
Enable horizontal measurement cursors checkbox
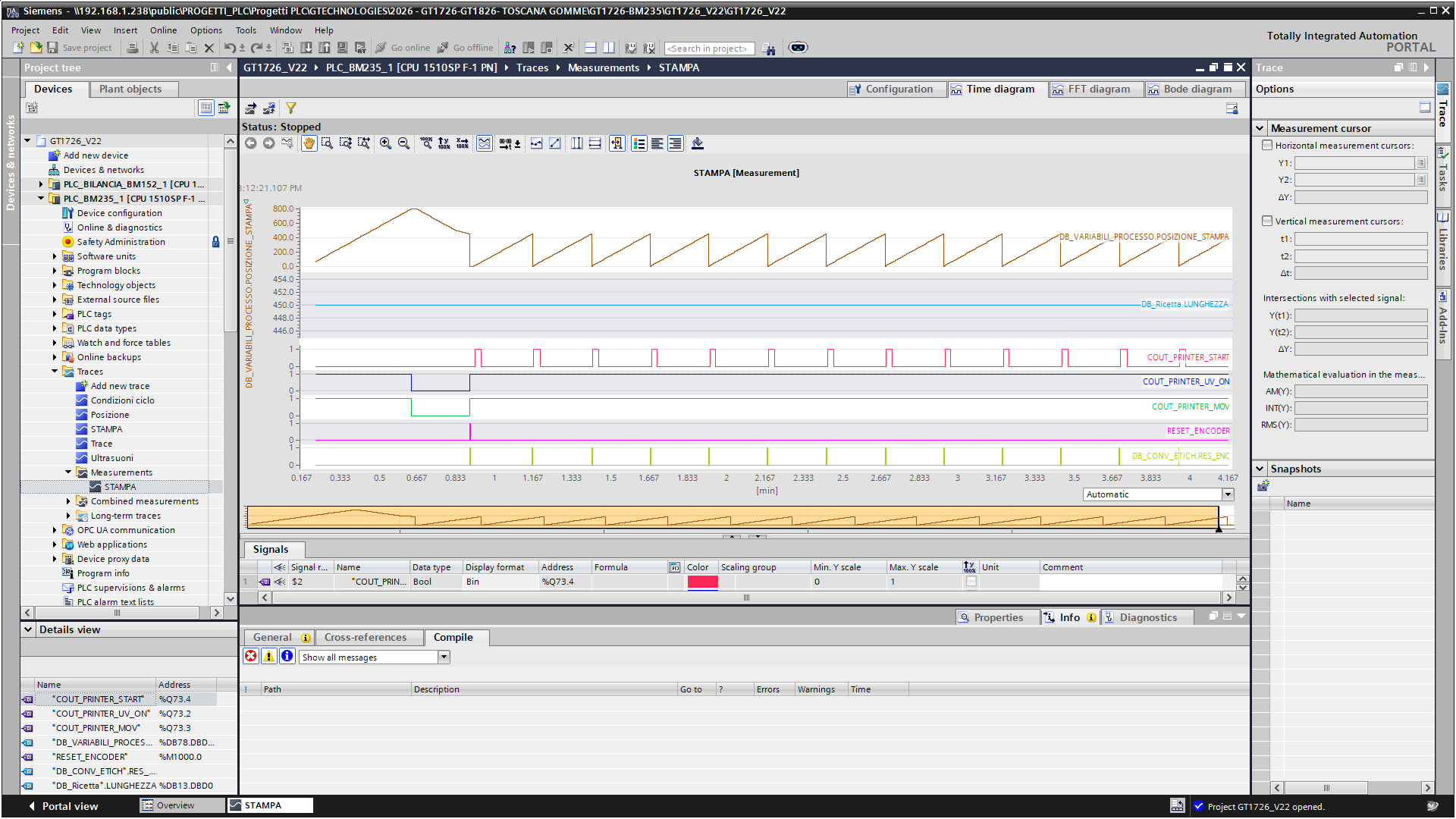(1267, 145)
